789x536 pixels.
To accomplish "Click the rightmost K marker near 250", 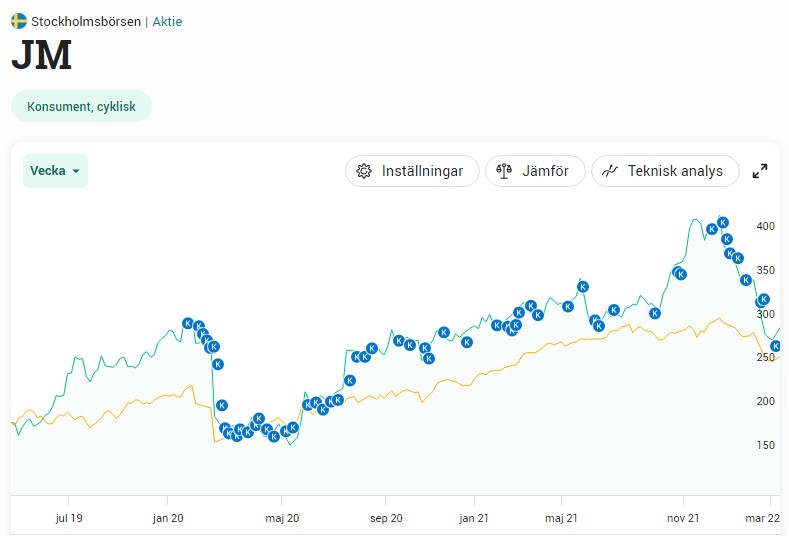I will [x=775, y=346].
